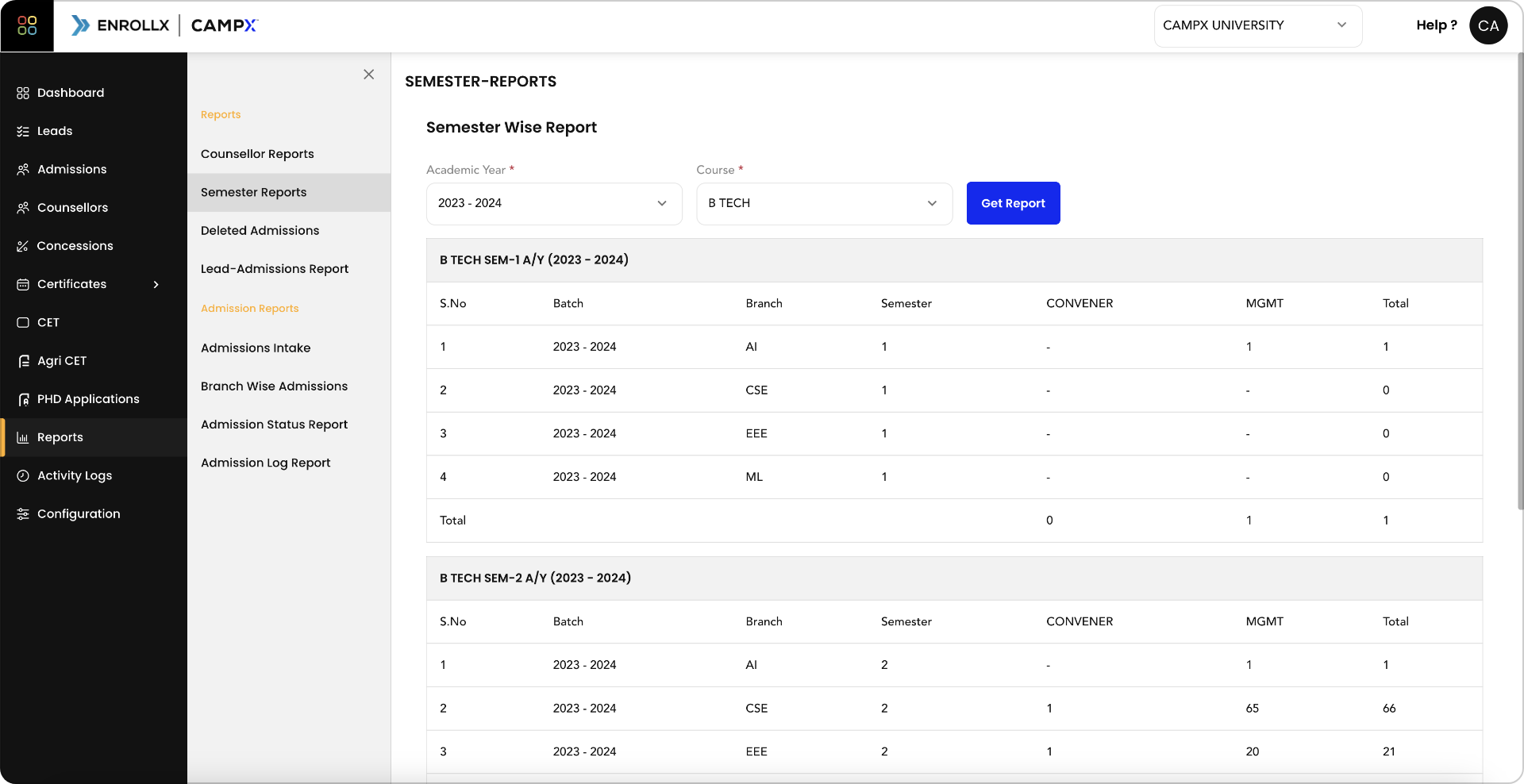Click the EEE branch cell in SEM-2

click(x=756, y=751)
